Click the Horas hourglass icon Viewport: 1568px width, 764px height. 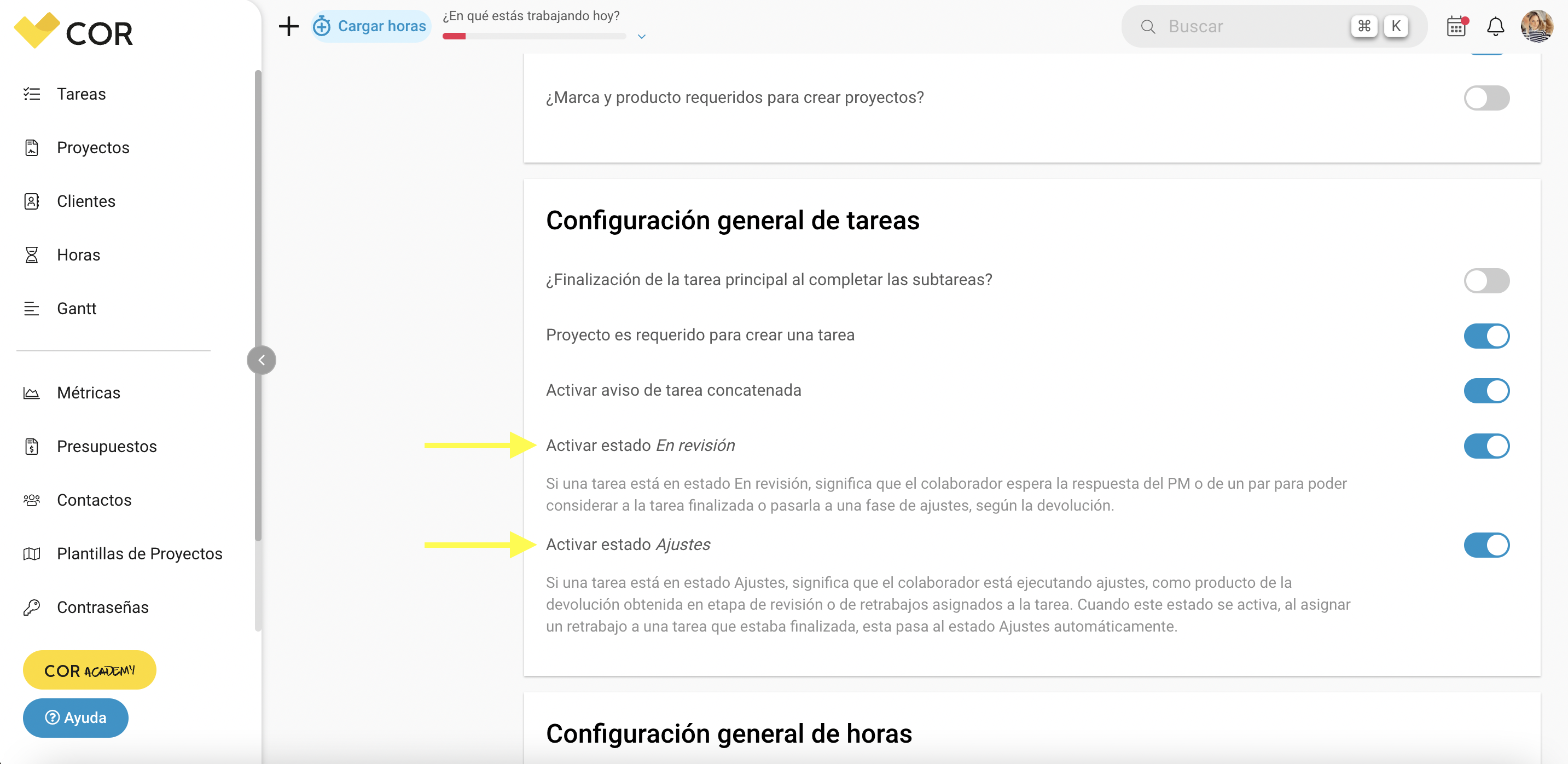point(32,254)
